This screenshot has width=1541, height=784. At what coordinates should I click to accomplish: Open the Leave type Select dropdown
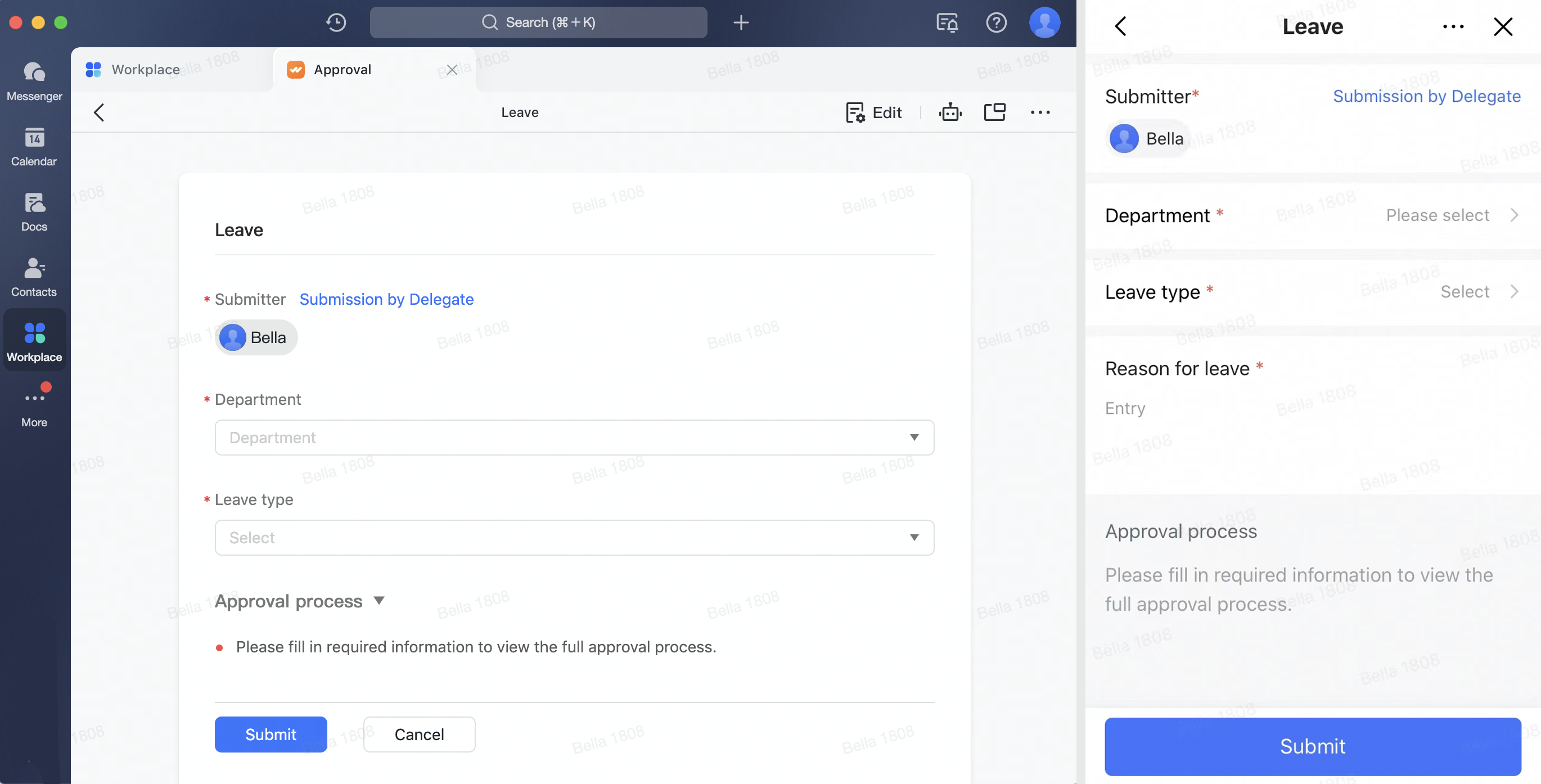[574, 538]
